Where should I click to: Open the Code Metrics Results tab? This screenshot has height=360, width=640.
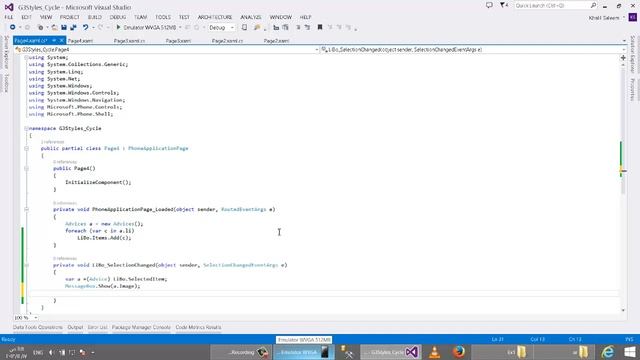[198, 327]
